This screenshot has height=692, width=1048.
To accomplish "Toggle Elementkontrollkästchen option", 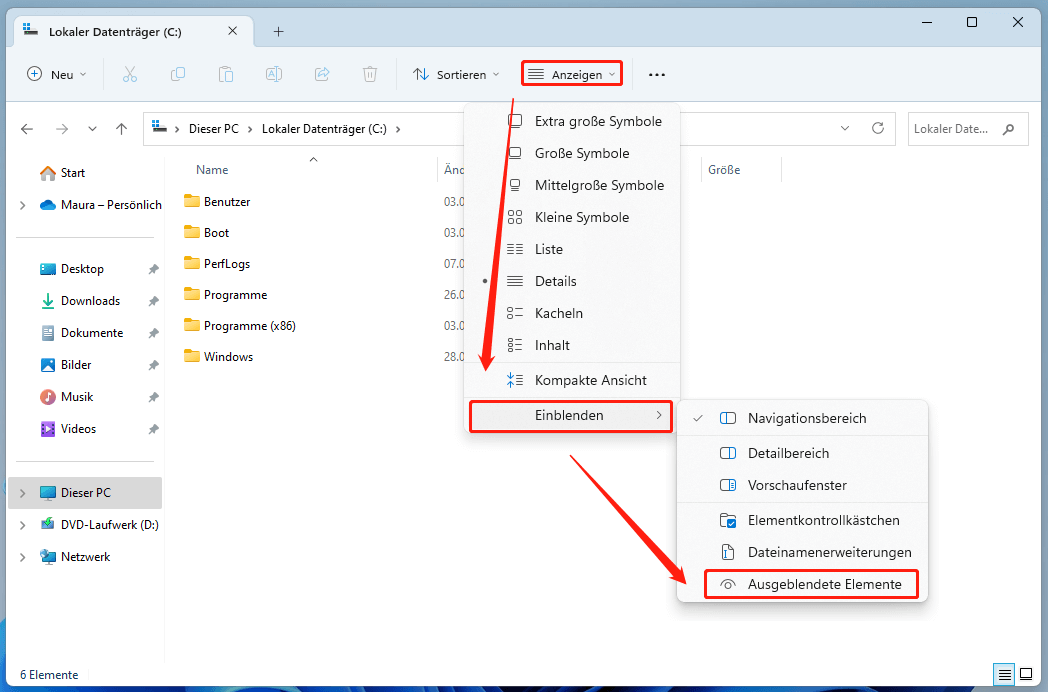I will point(823,520).
